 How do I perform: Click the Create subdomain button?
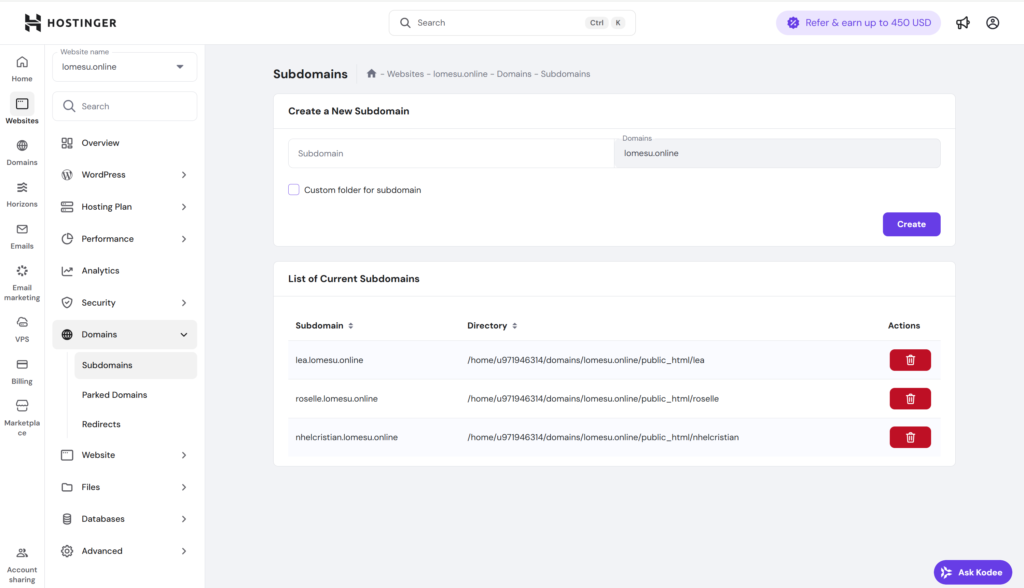(x=911, y=224)
